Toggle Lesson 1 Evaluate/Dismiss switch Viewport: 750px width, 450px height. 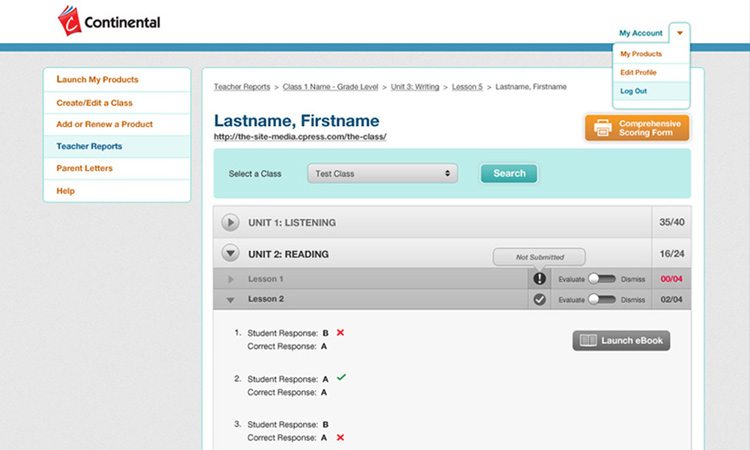(602, 279)
